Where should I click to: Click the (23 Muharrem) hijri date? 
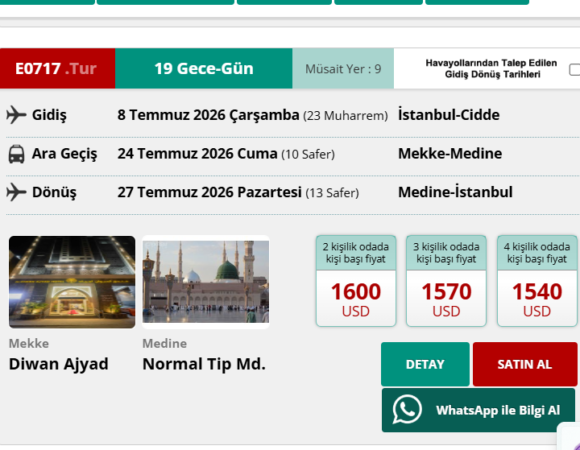[x=345, y=116]
